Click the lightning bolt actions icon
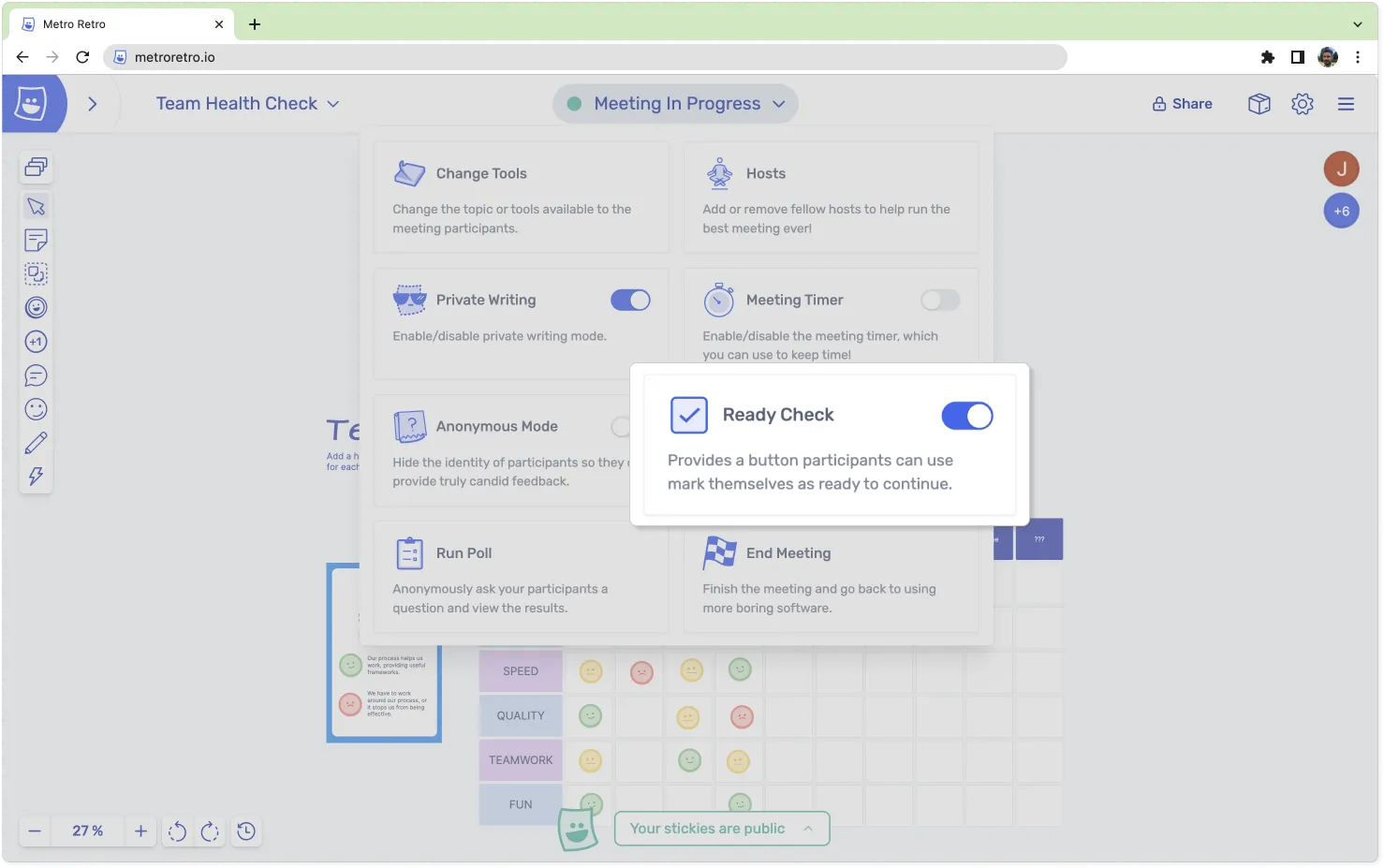Viewport: 1384px width, 868px height. 36,477
